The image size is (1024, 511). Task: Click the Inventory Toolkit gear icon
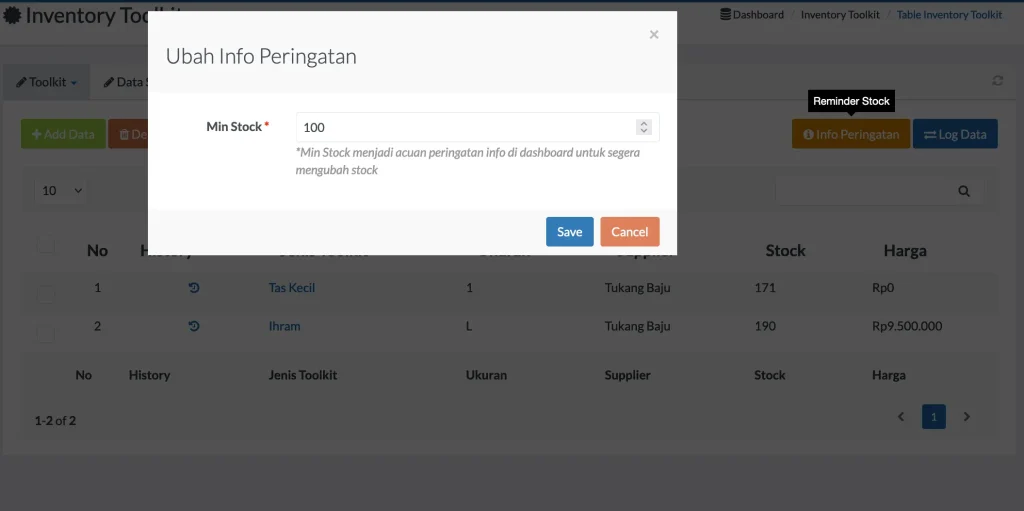tap(12, 16)
